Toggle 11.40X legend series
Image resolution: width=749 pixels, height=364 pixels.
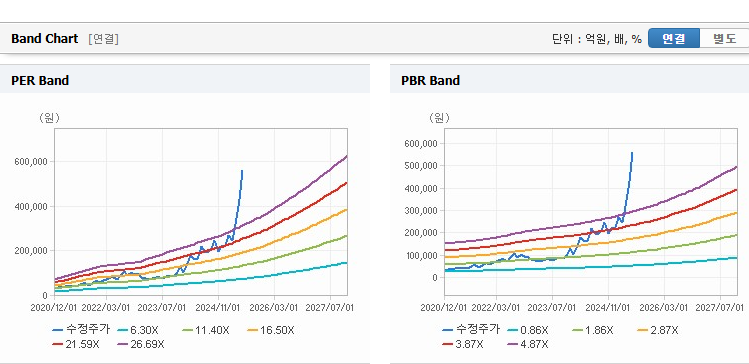206,330
